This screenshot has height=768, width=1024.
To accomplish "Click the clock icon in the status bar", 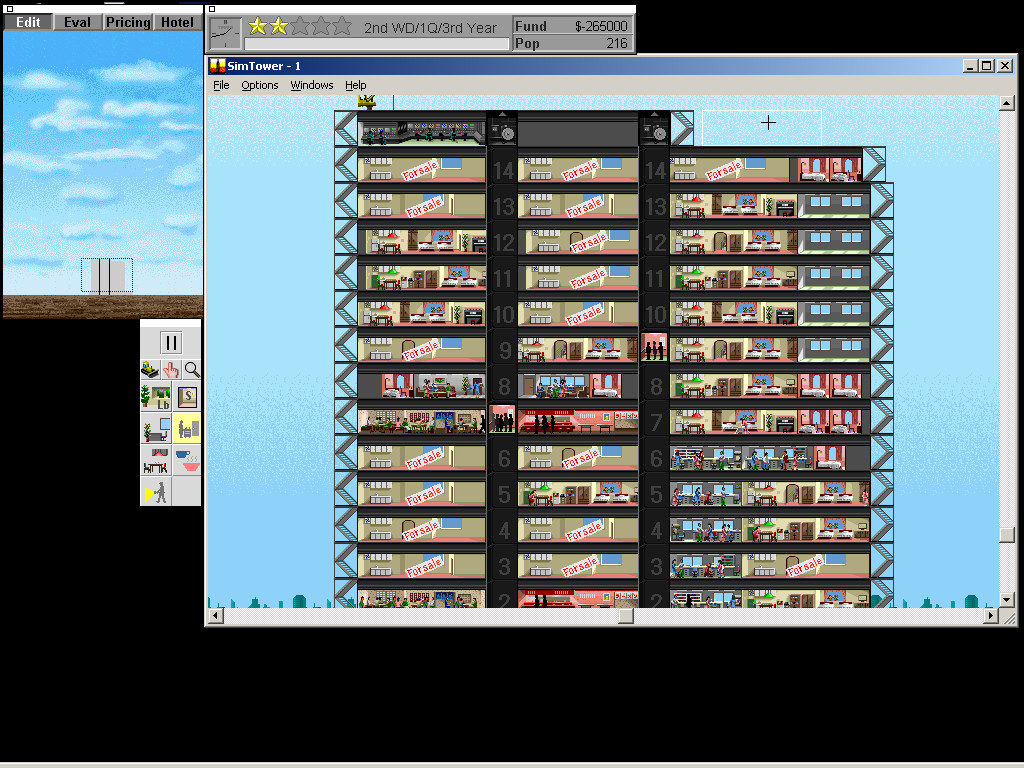I will (x=225, y=34).
